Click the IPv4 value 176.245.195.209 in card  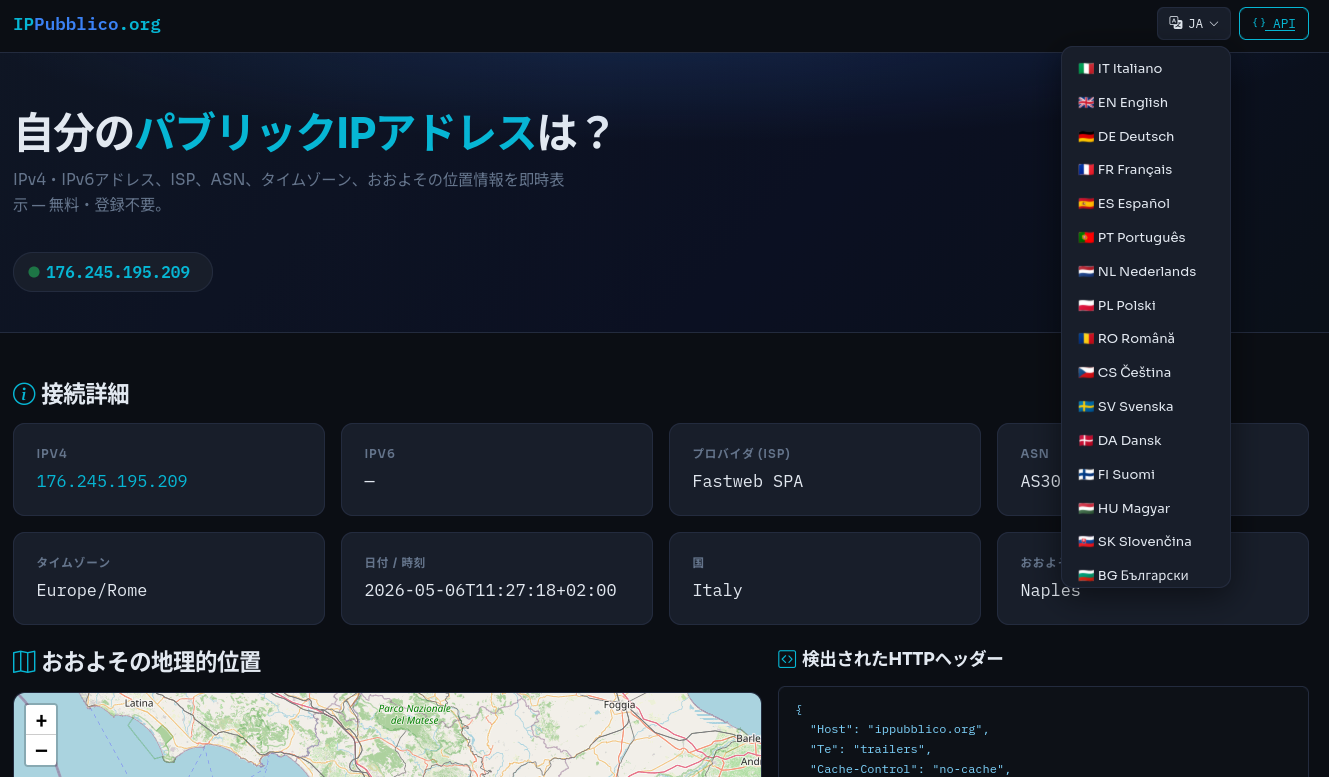(x=112, y=481)
